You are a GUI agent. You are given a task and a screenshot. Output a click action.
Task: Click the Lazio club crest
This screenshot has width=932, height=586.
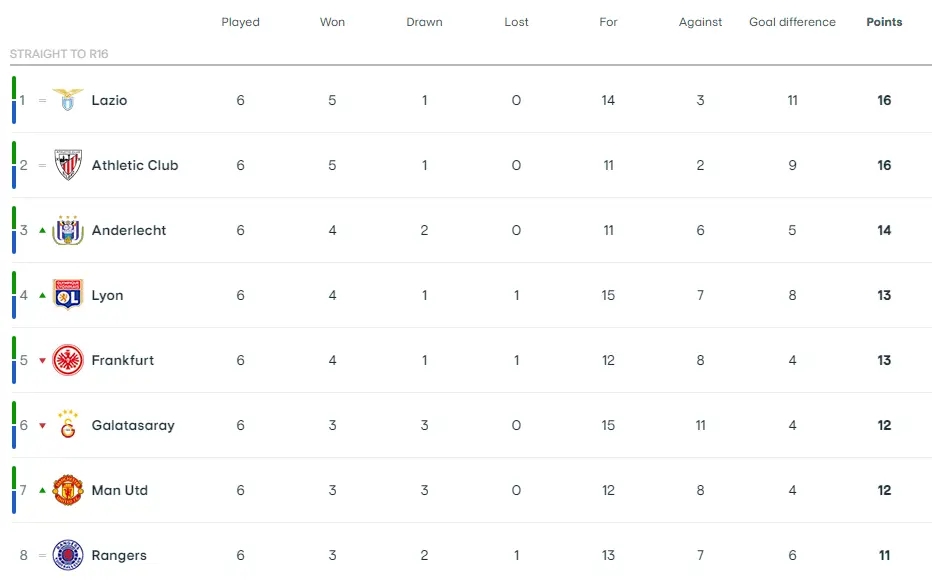(68, 100)
